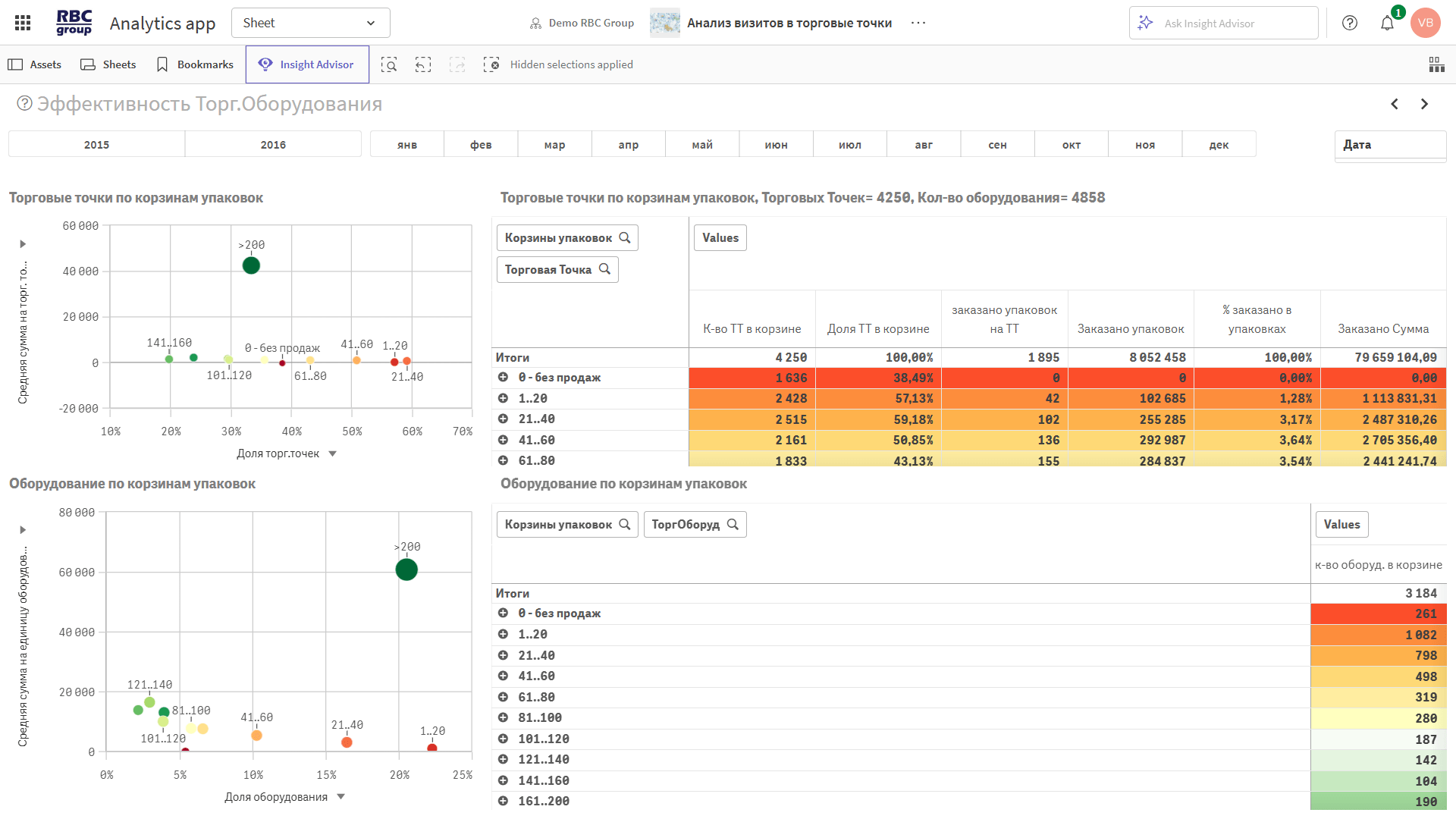Click the Values button above the table
Screen dimensions: 1456x819
point(720,237)
